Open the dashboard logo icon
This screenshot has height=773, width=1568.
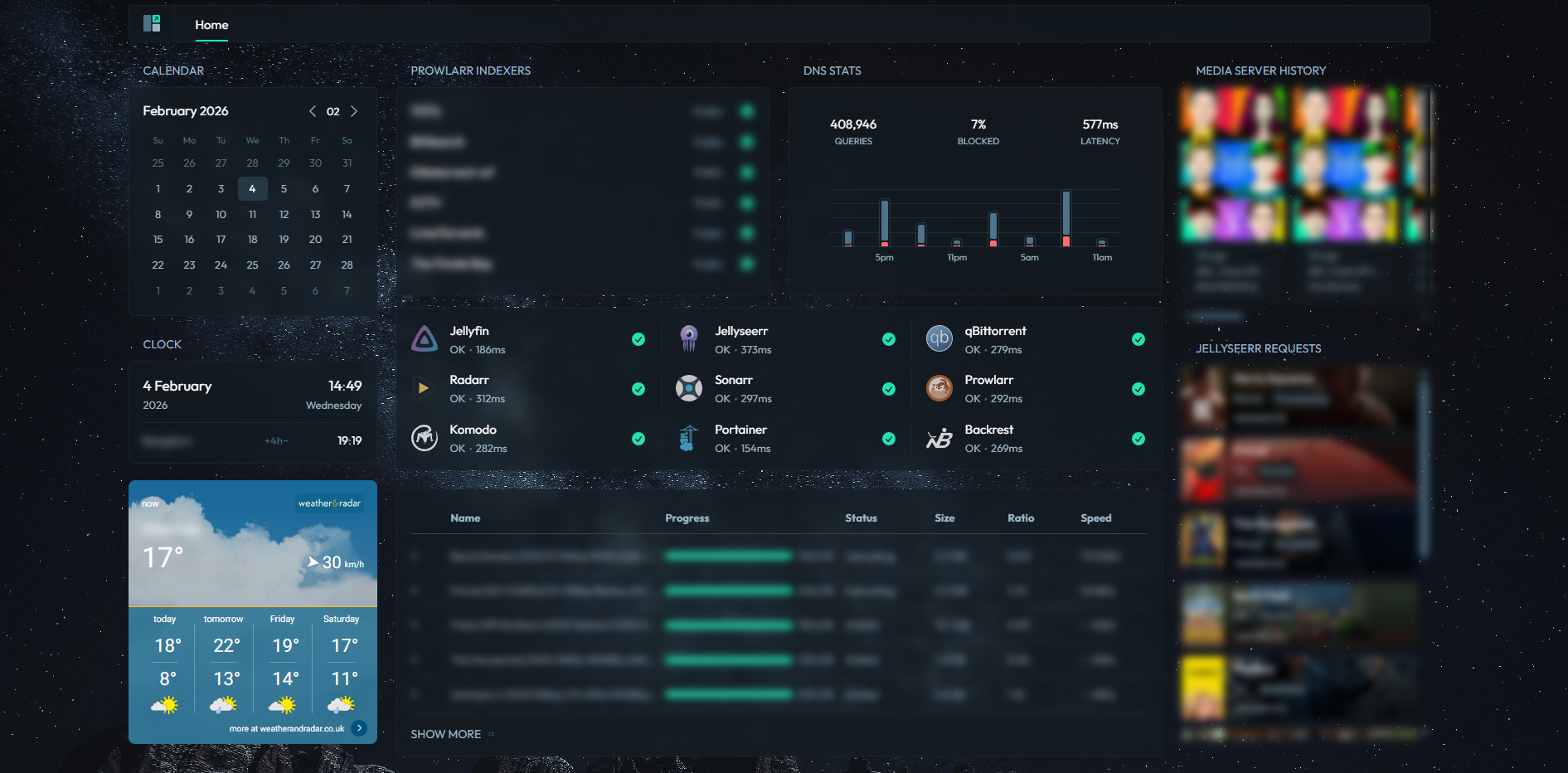point(152,23)
